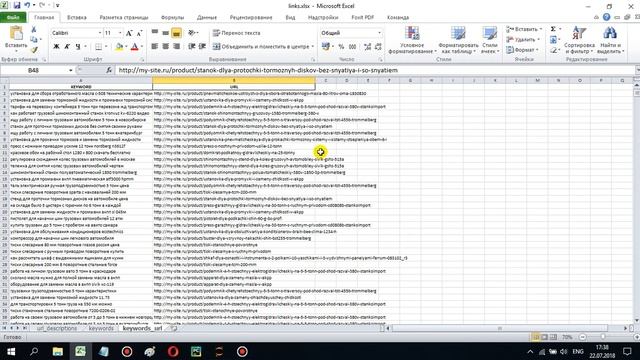The width and height of the screenshot is (640, 360).
Task: Click the Decrease font size icon
Action: coord(139,33)
